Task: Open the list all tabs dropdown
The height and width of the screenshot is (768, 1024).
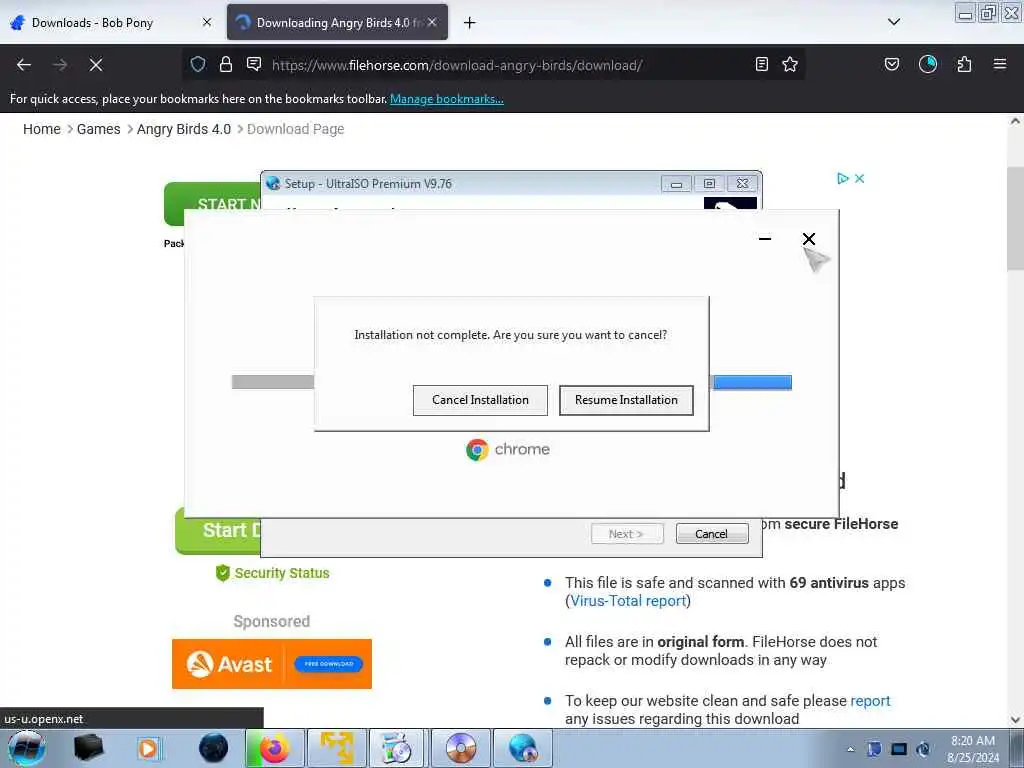Action: 894,22
